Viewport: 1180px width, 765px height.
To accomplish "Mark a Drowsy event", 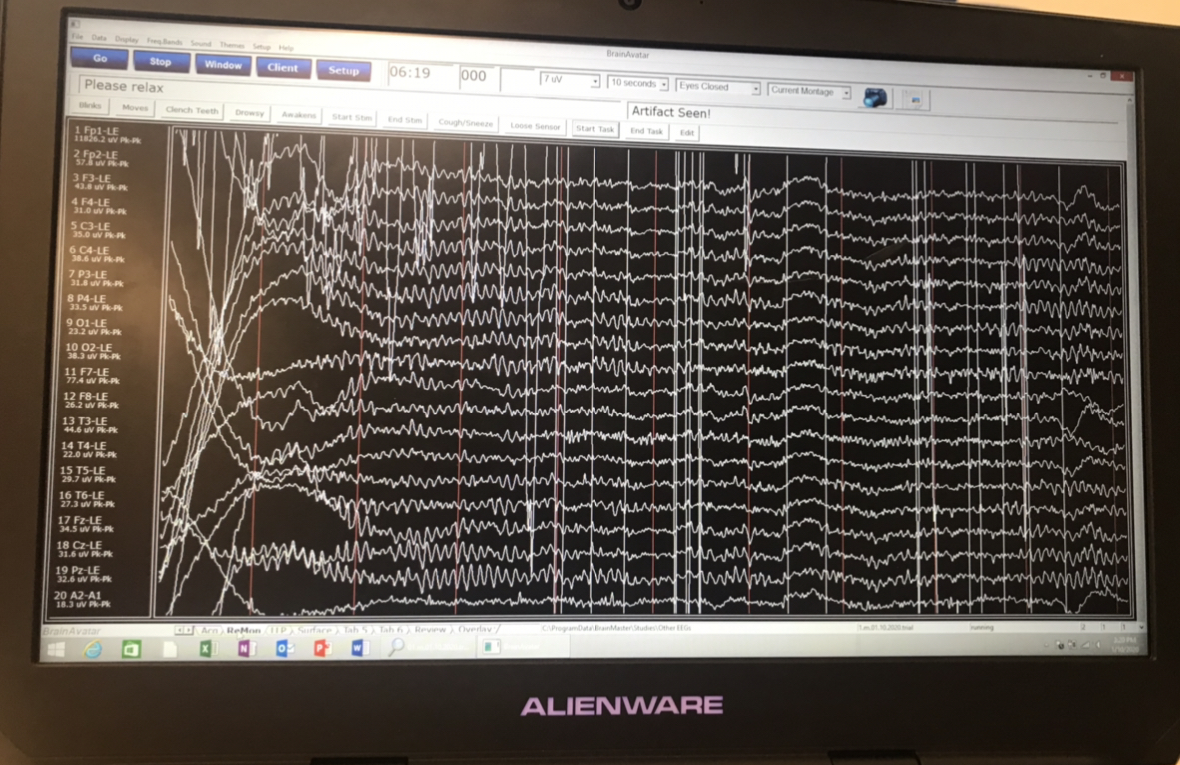I will pos(249,113).
